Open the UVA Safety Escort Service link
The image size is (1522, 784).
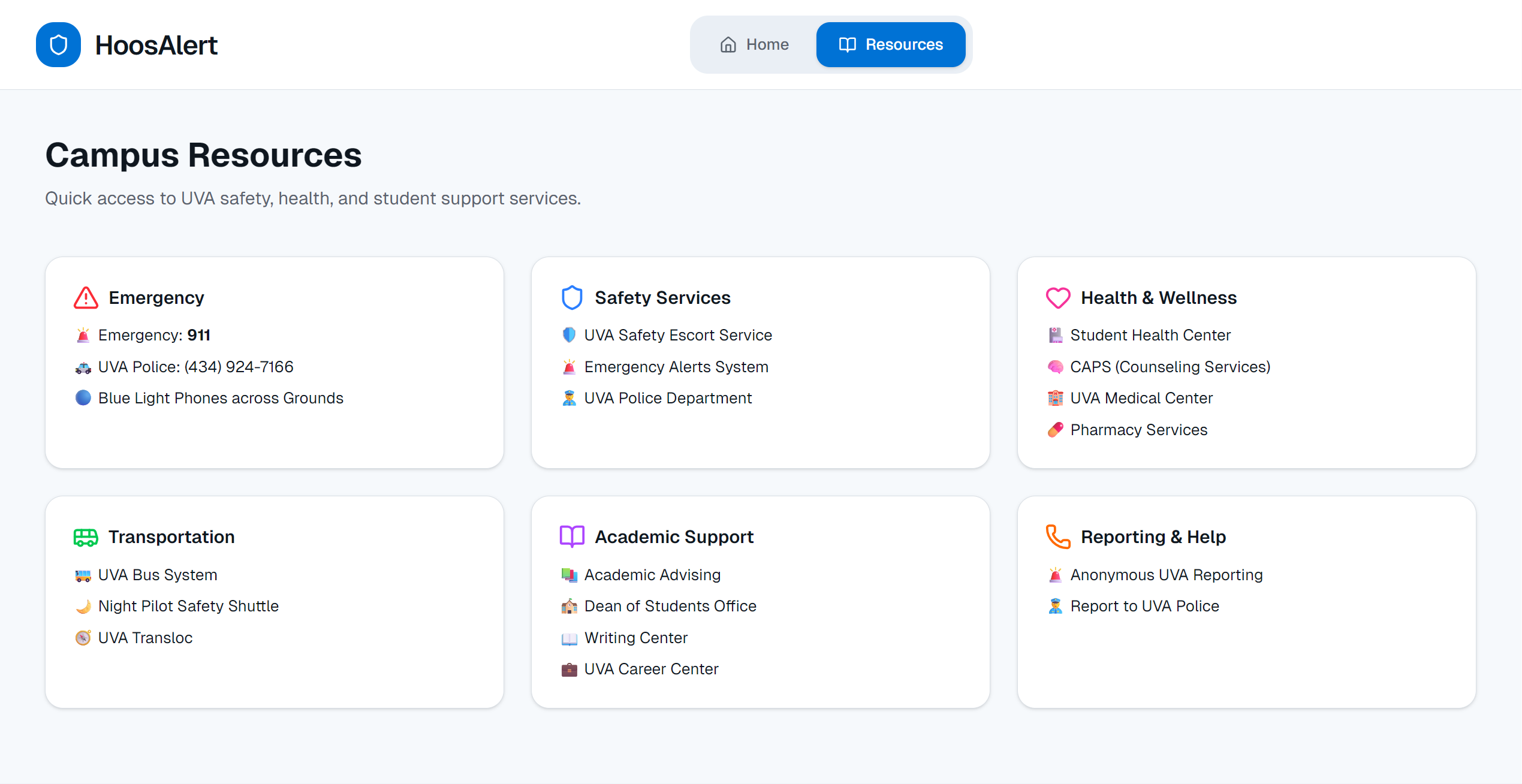coord(677,335)
